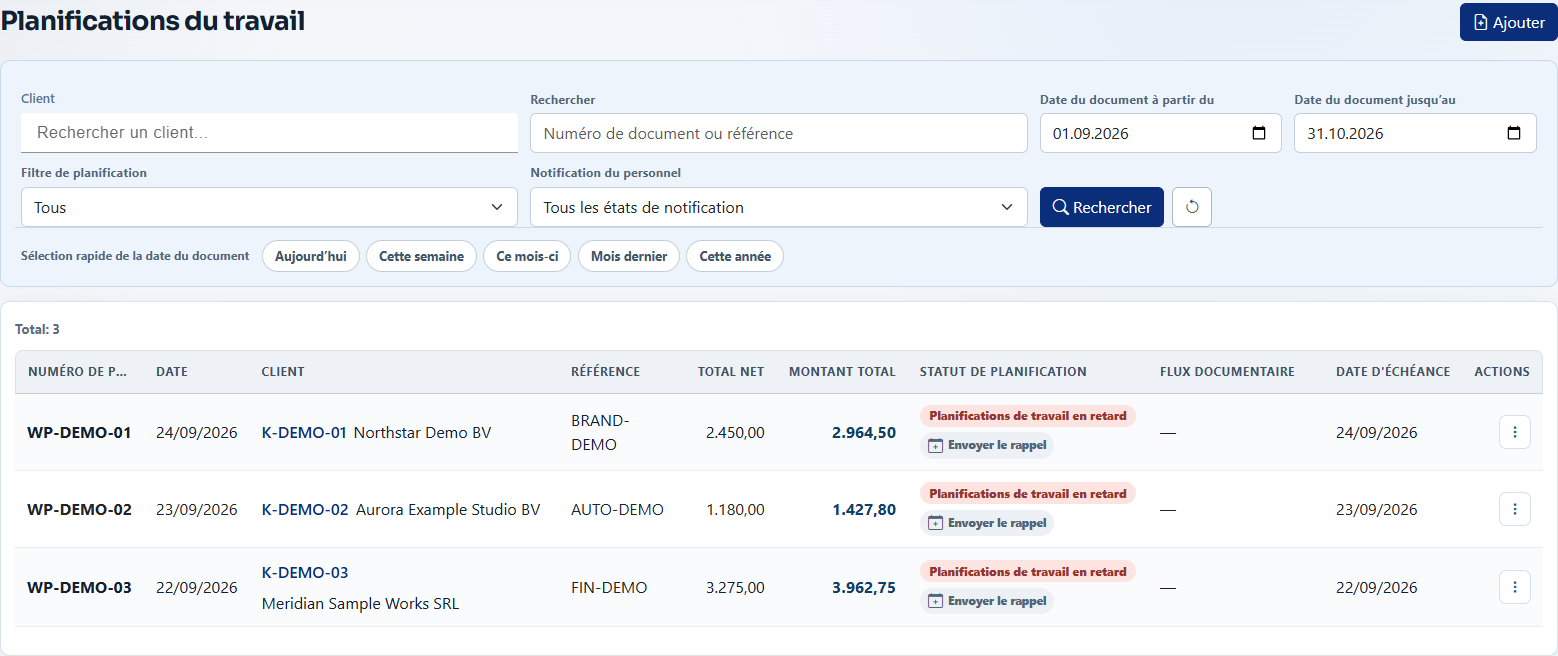This screenshot has width=1558, height=656.
Task: Focus the document number or reference field
Action: point(779,133)
